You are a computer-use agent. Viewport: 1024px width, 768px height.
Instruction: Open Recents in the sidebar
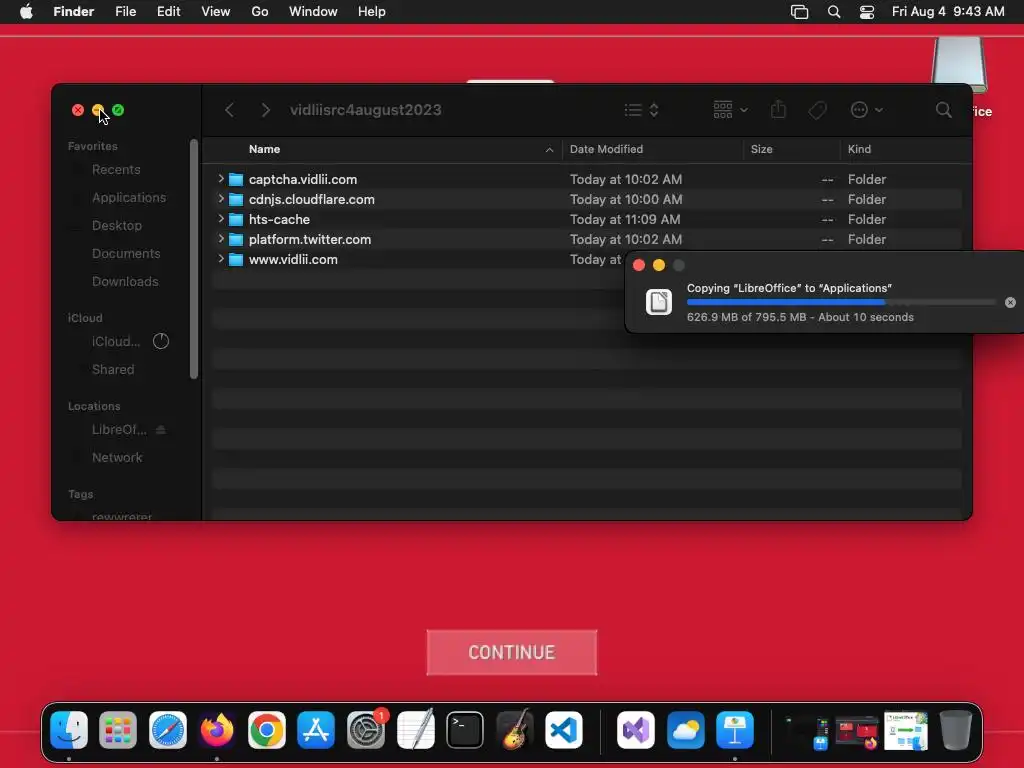[116, 170]
